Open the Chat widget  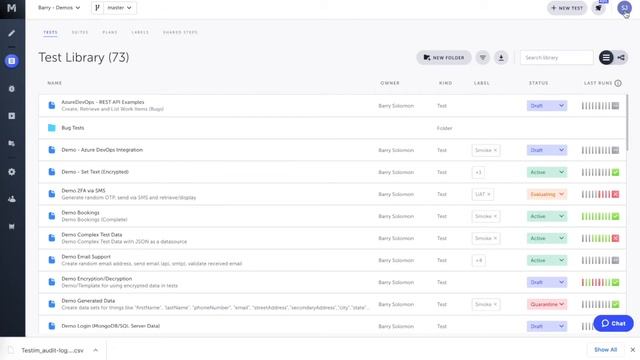(613, 323)
